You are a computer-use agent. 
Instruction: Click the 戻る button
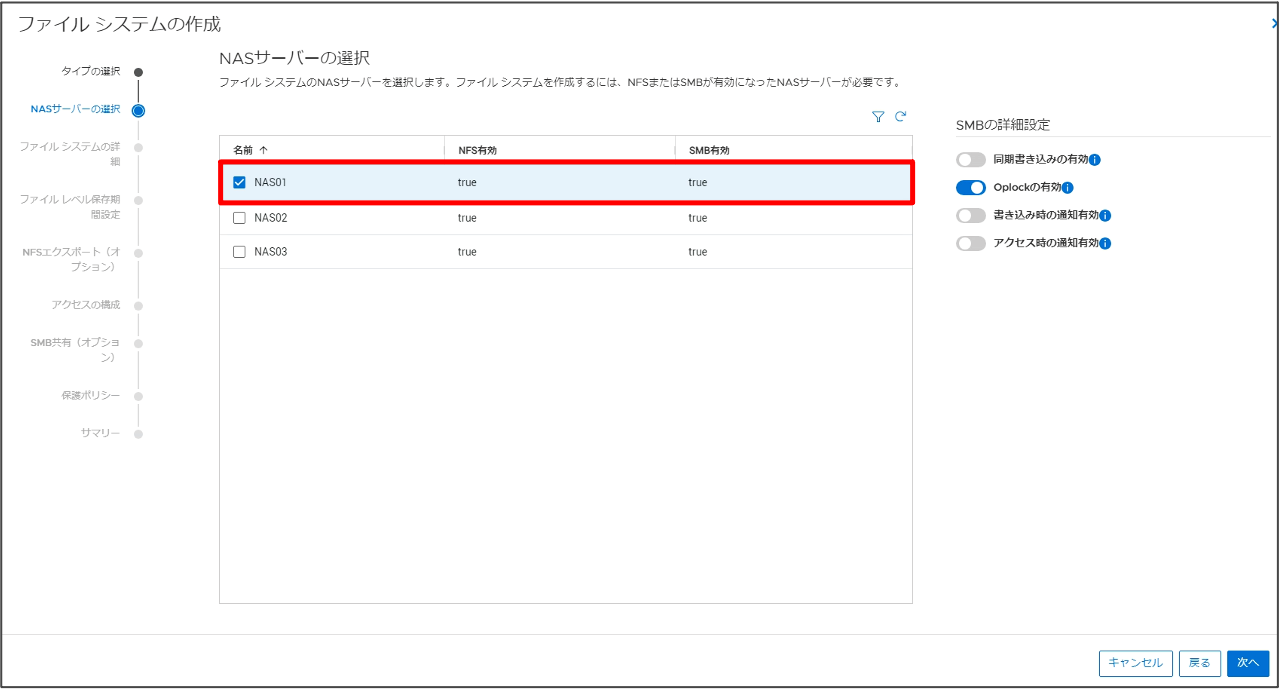(x=1200, y=663)
